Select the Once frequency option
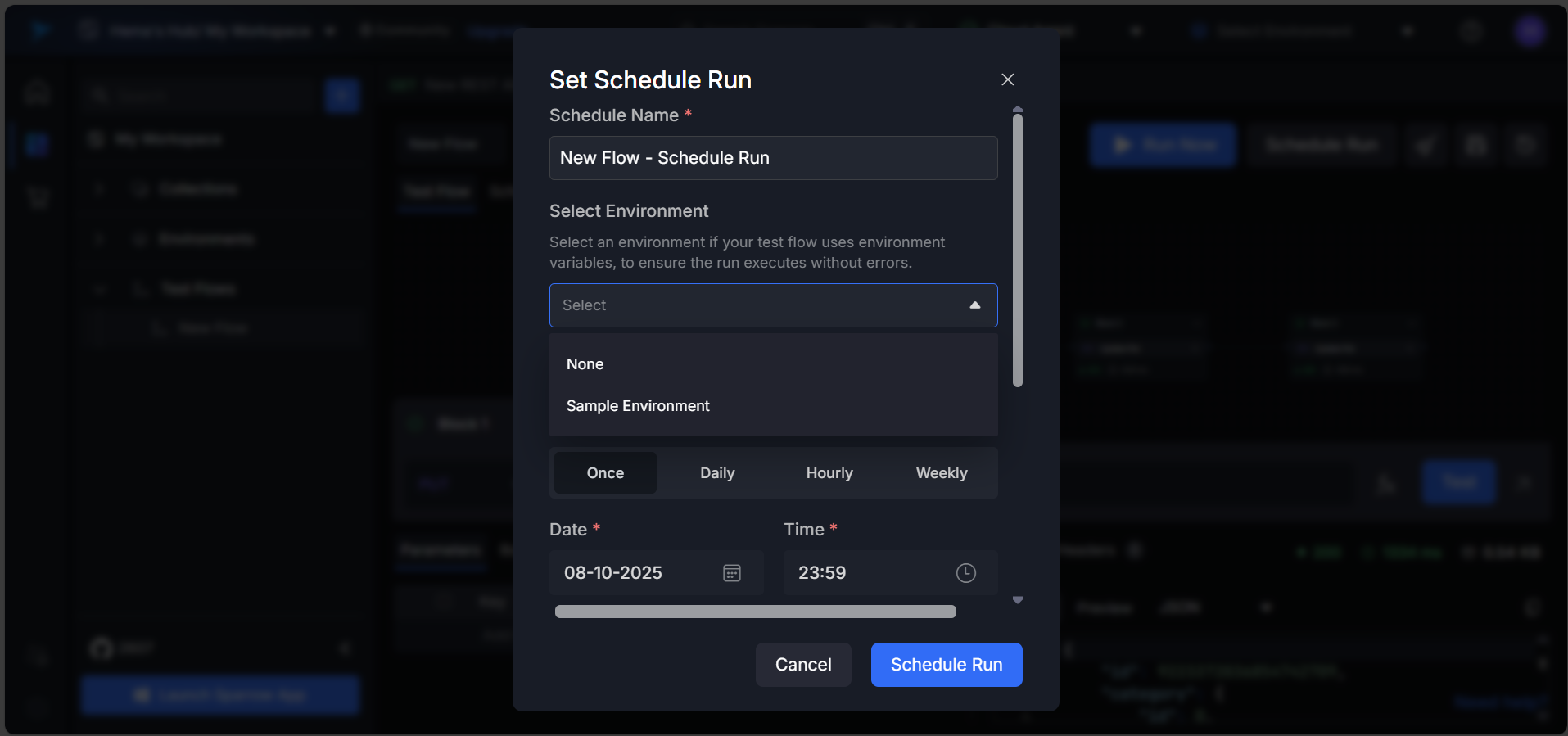The height and width of the screenshot is (736, 1568). pyautogui.click(x=605, y=473)
